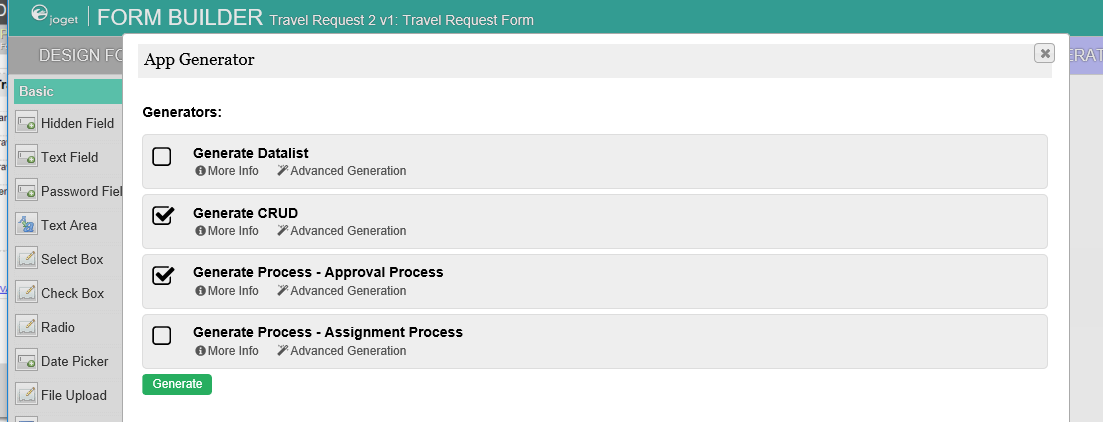Open More Info under Generate Datalist
This screenshot has width=1103, height=422.
tap(227, 171)
